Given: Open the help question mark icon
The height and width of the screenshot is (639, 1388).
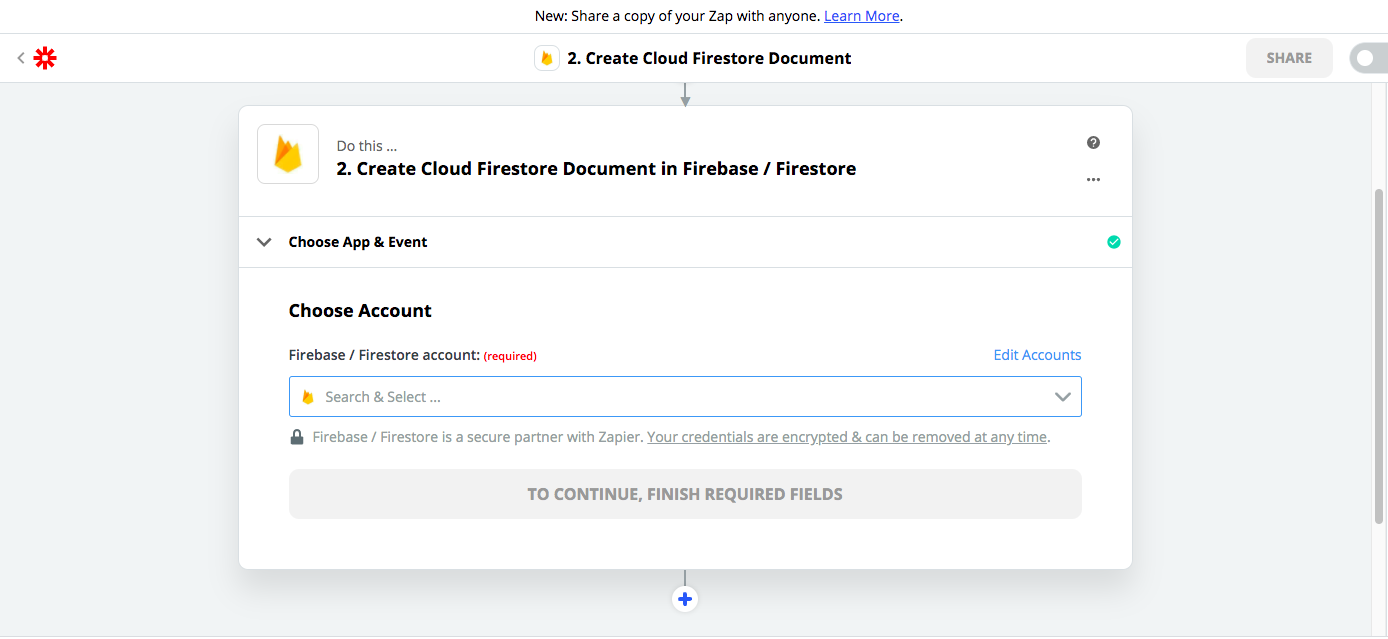Looking at the screenshot, I should (1093, 143).
